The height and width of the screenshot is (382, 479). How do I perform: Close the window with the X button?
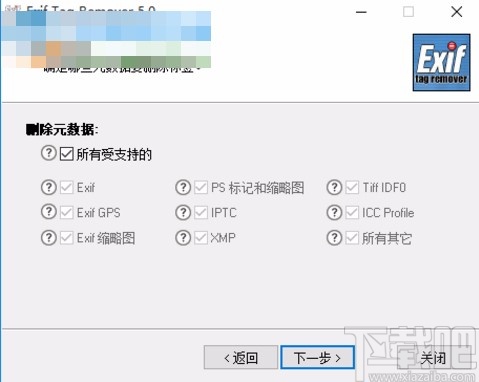[457, 12]
